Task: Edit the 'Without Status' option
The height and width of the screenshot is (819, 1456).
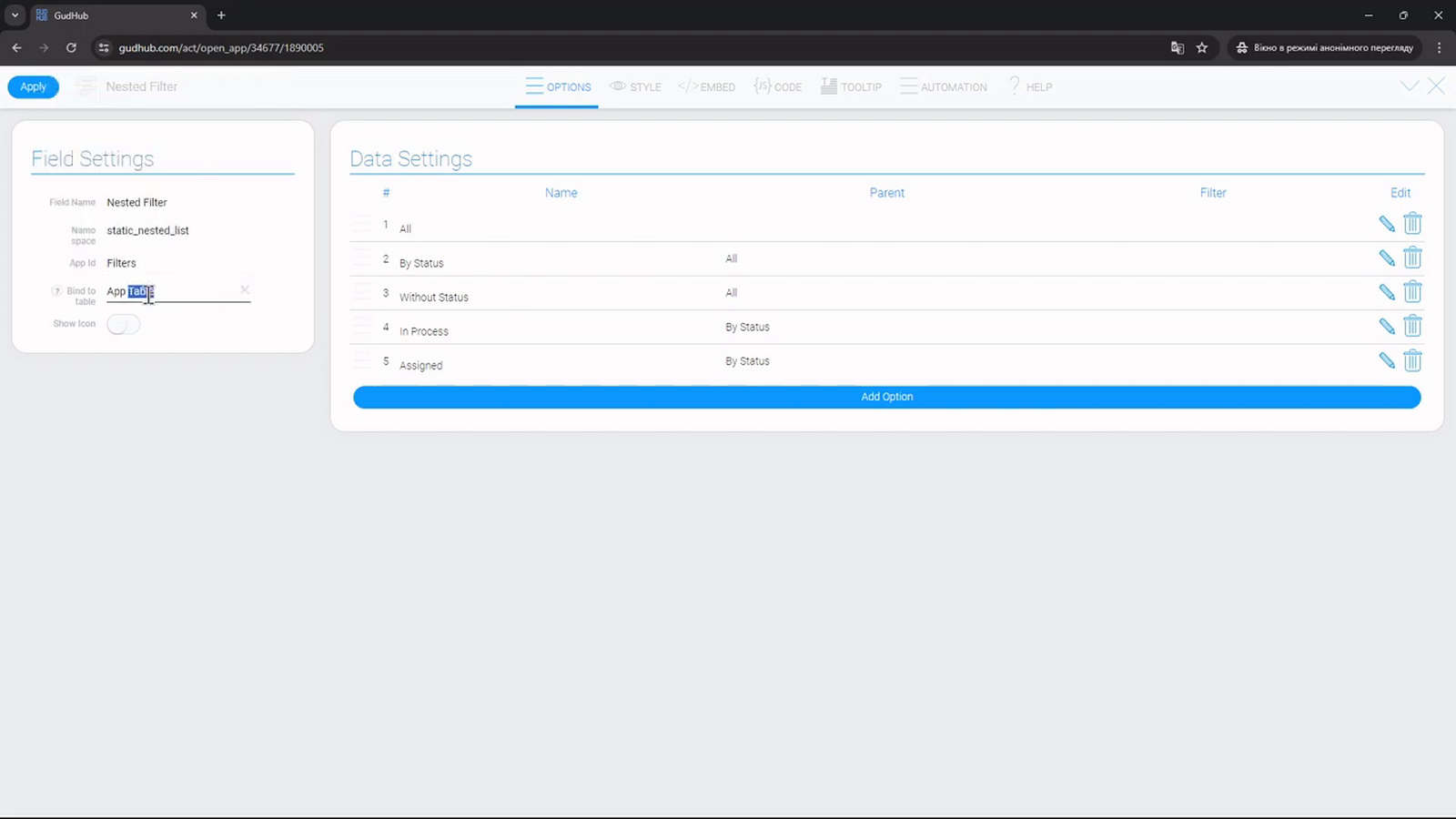Action: click(1387, 292)
